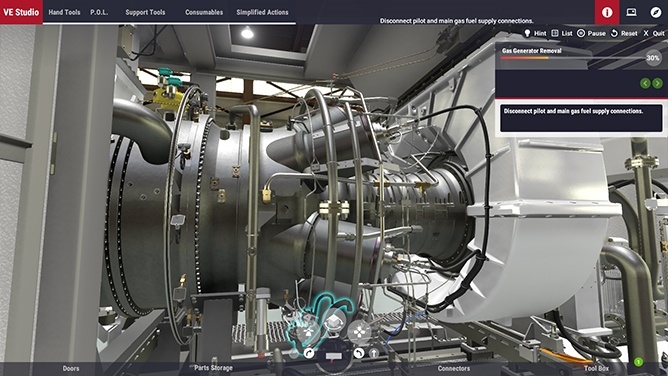Expand the Doors panel
Image resolution: width=668 pixels, height=376 pixels.
[x=71, y=368]
